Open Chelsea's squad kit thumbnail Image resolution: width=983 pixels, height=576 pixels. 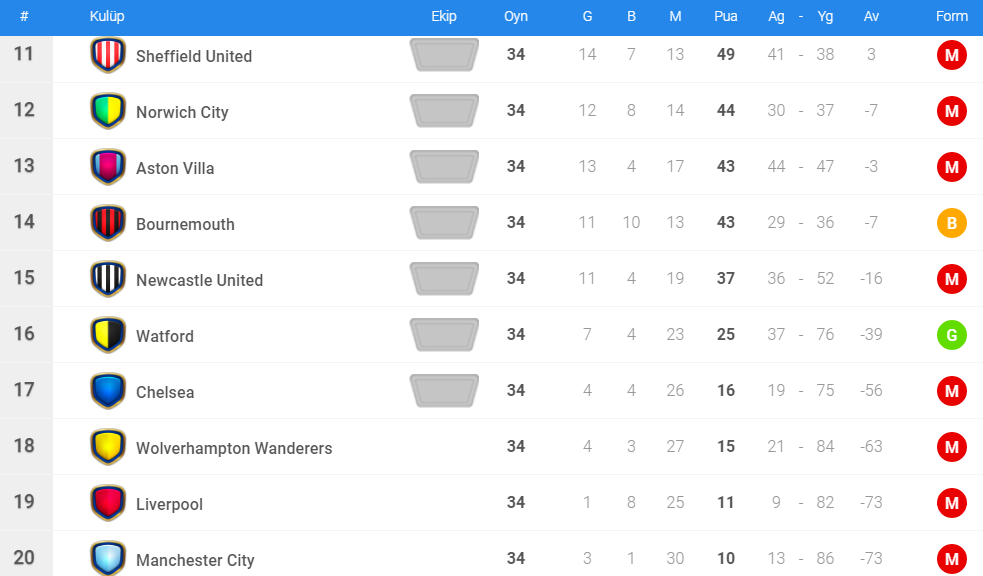point(444,391)
